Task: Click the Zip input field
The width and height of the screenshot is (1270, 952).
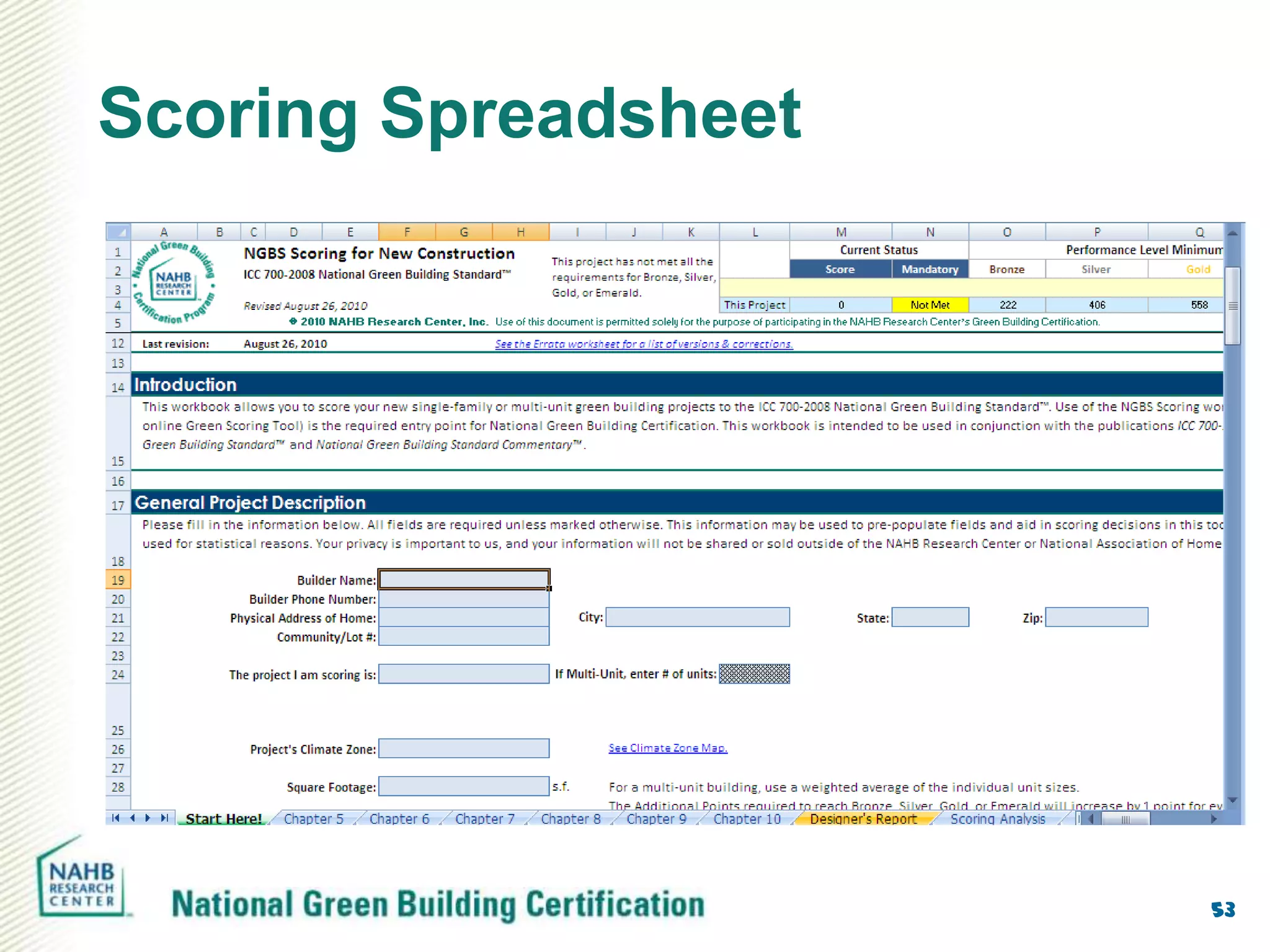Action: coord(1096,617)
